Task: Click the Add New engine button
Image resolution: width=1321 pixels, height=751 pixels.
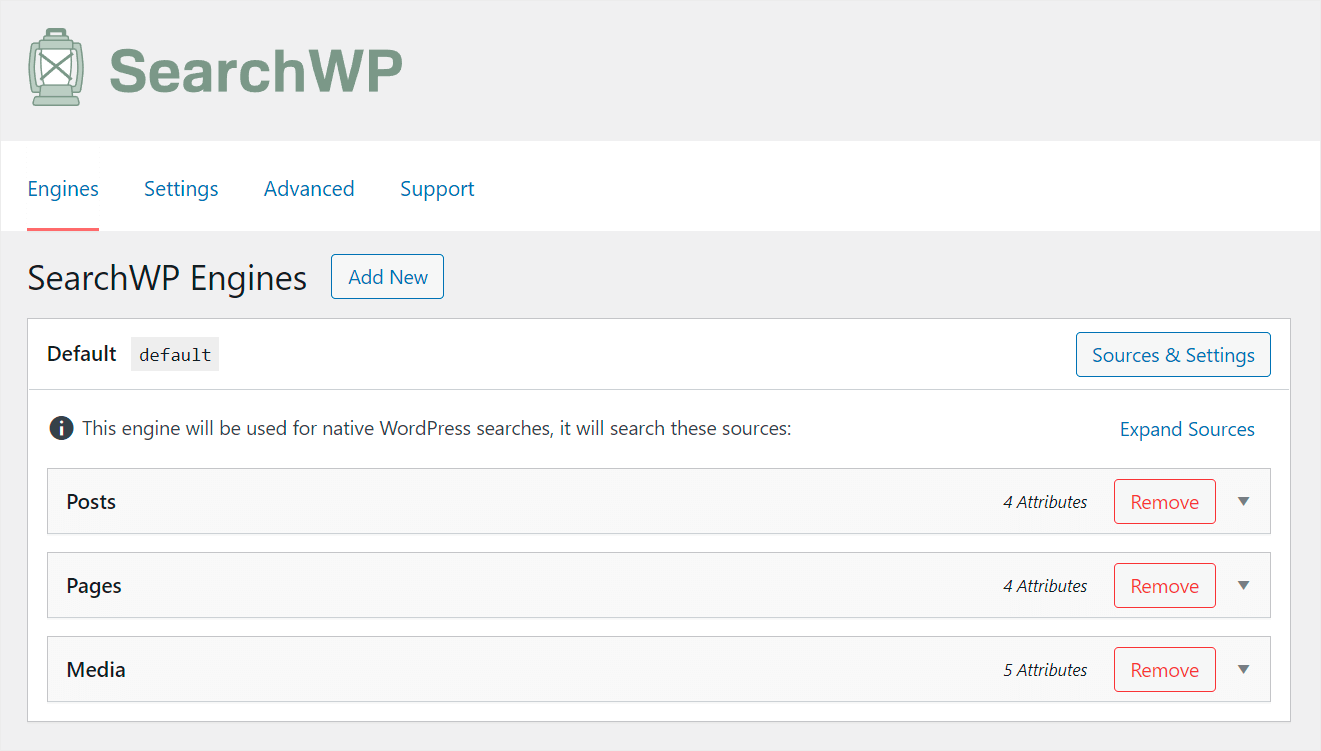Action: (388, 277)
